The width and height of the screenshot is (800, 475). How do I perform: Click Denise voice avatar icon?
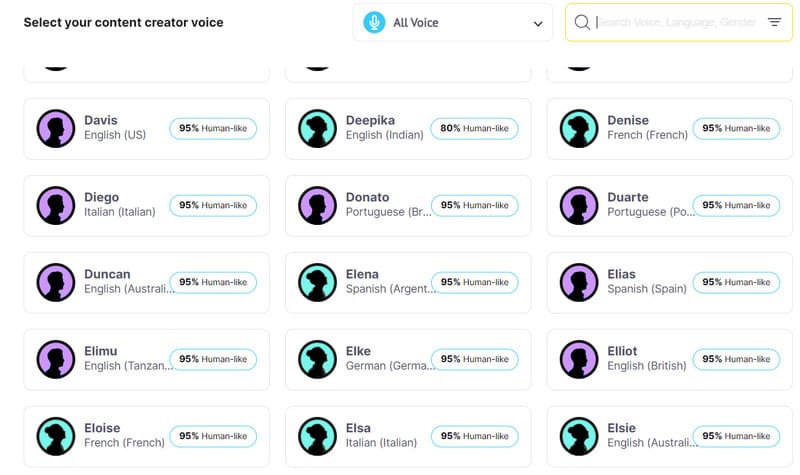tap(579, 128)
